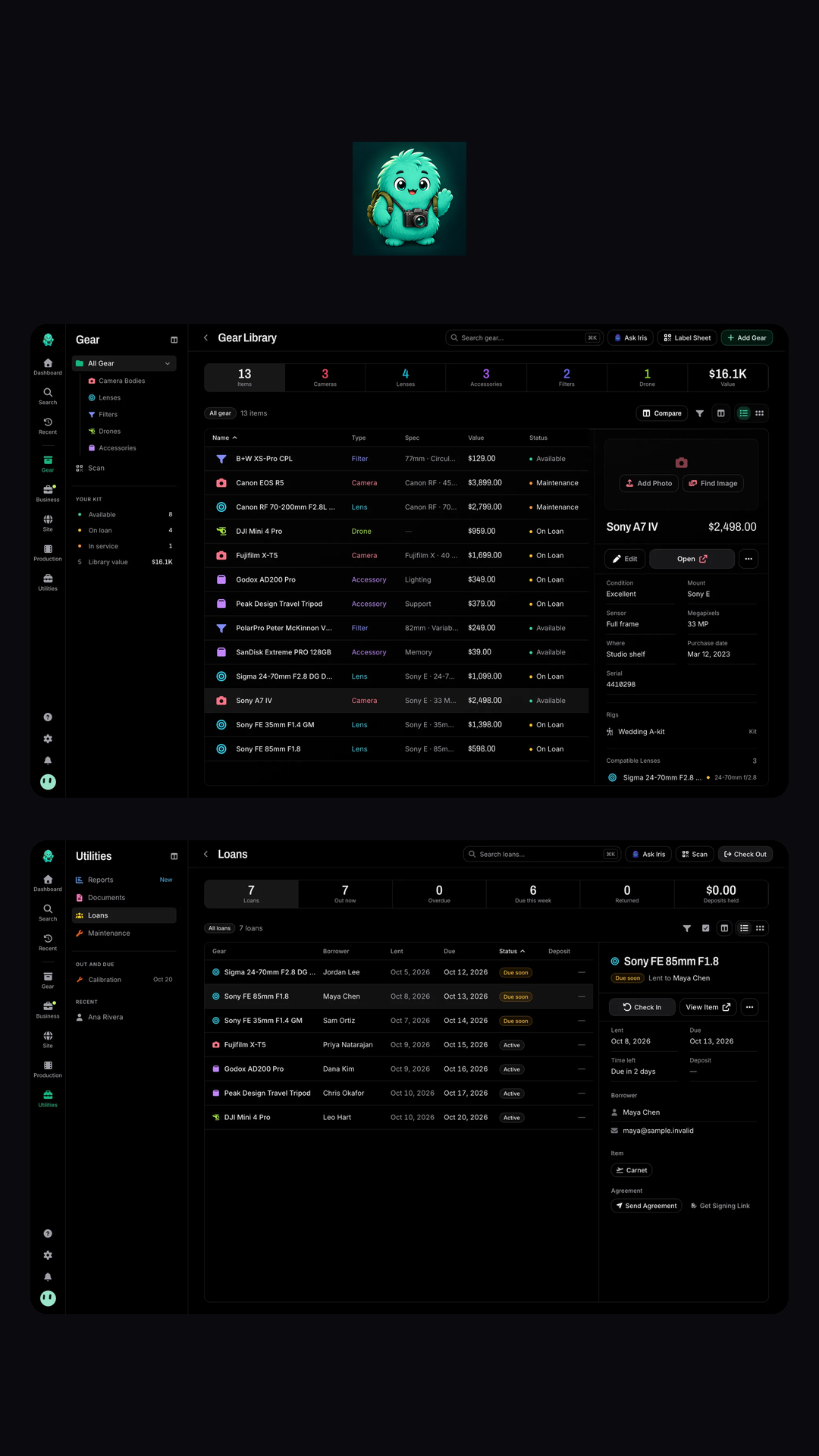Viewport: 819px width, 1456px height.
Task: Click the Send Agreement button
Action: pos(647,1206)
